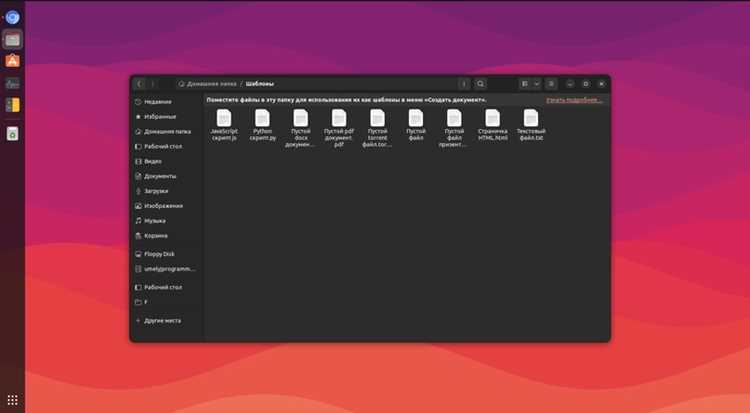The height and width of the screenshot is (413, 750).
Task: Open the hamburger main menu
Action: tap(551, 84)
